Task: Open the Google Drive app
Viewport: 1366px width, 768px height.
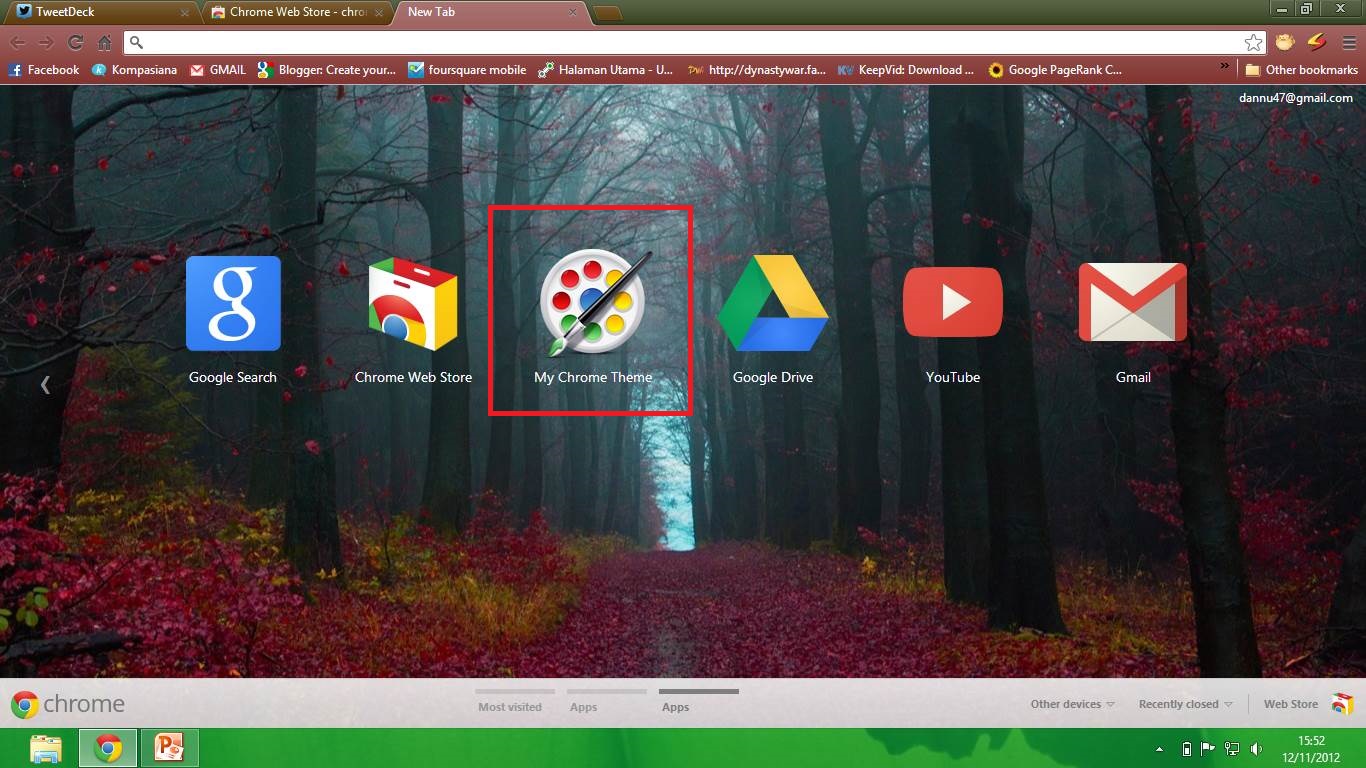Action: point(773,304)
